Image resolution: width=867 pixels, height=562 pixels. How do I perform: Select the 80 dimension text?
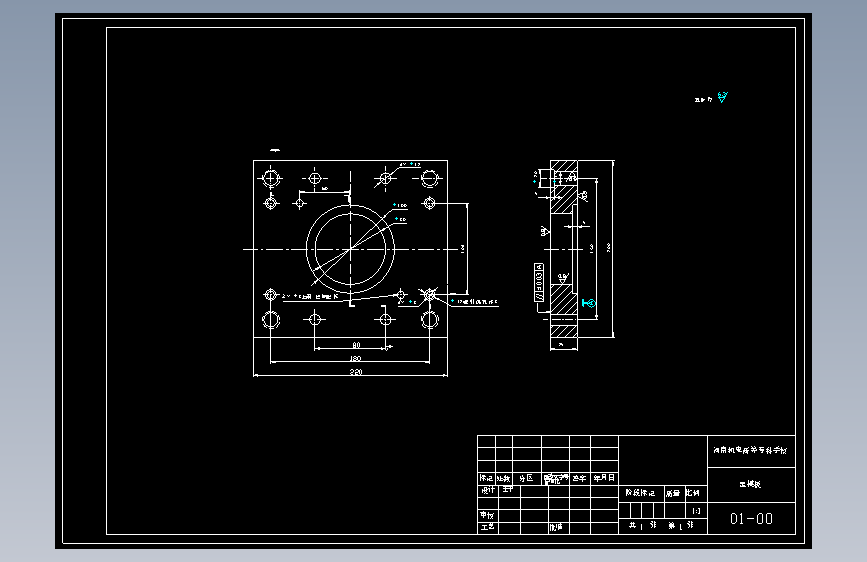tap(356, 345)
